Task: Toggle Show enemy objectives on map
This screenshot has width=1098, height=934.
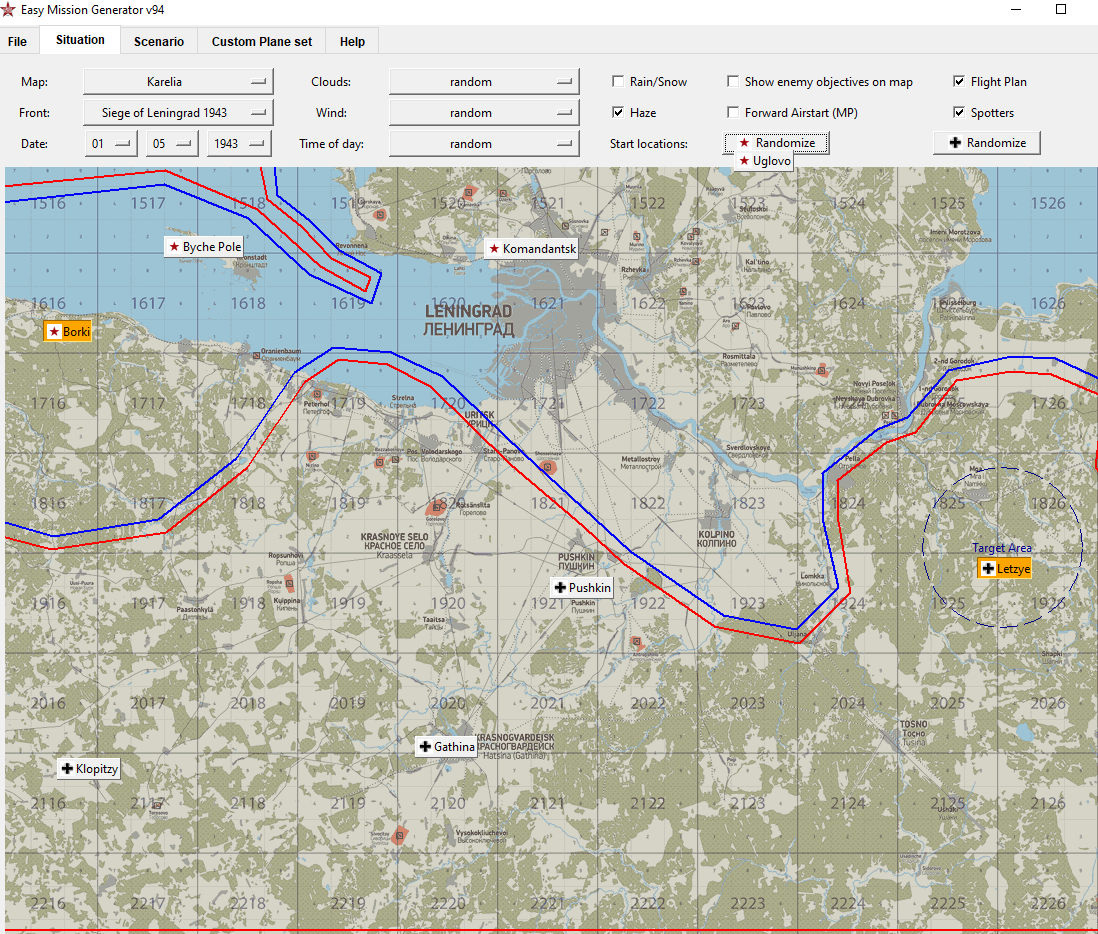Action: pyautogui.click(x=734, y=82)
